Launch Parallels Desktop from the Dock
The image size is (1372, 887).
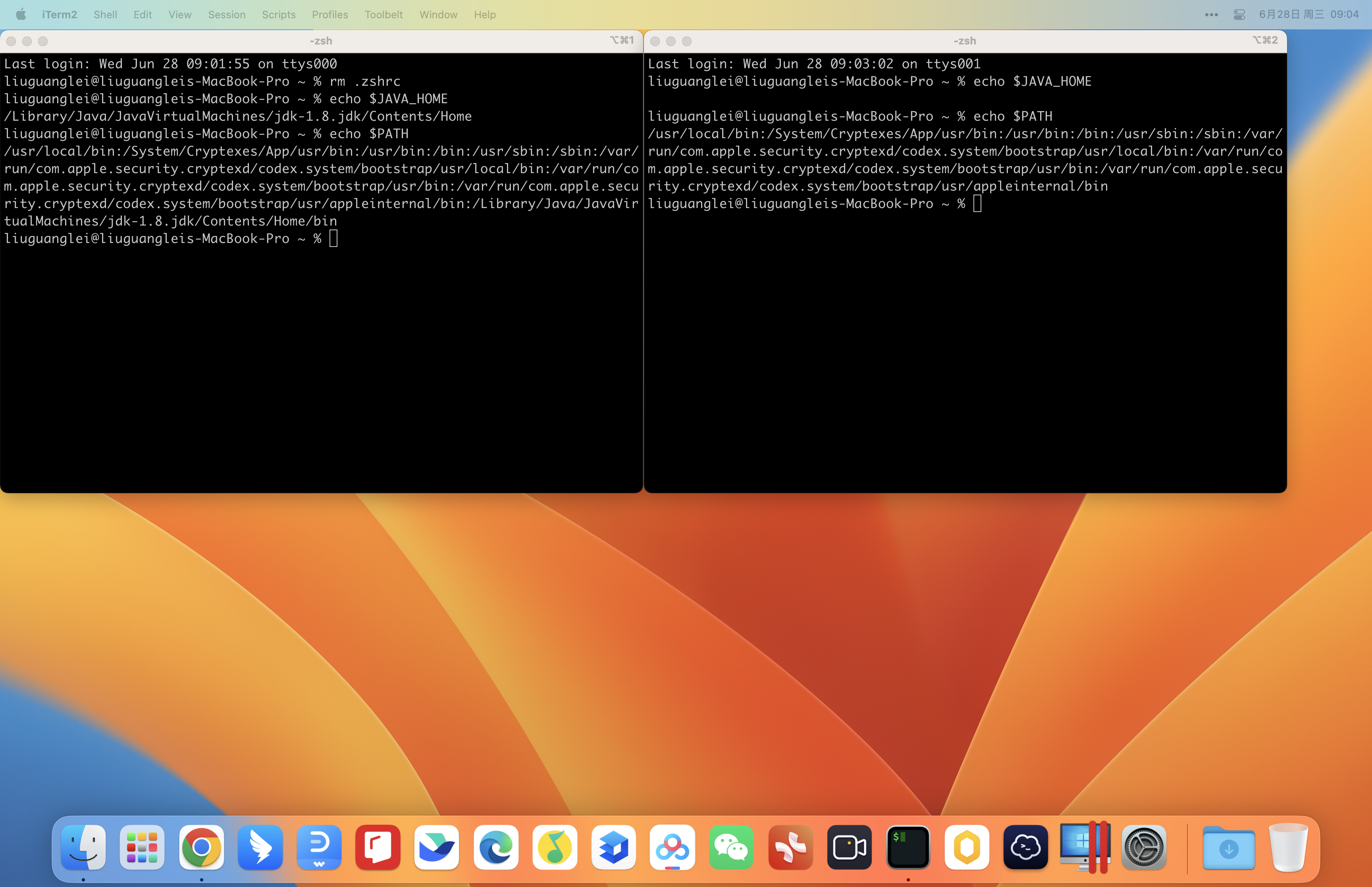pos(1085,847)
